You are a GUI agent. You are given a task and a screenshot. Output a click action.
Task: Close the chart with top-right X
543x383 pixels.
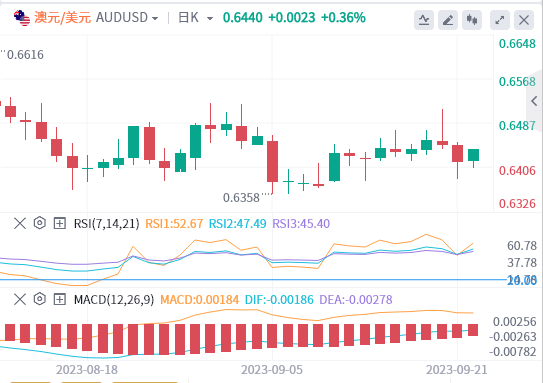click(524, 20)
